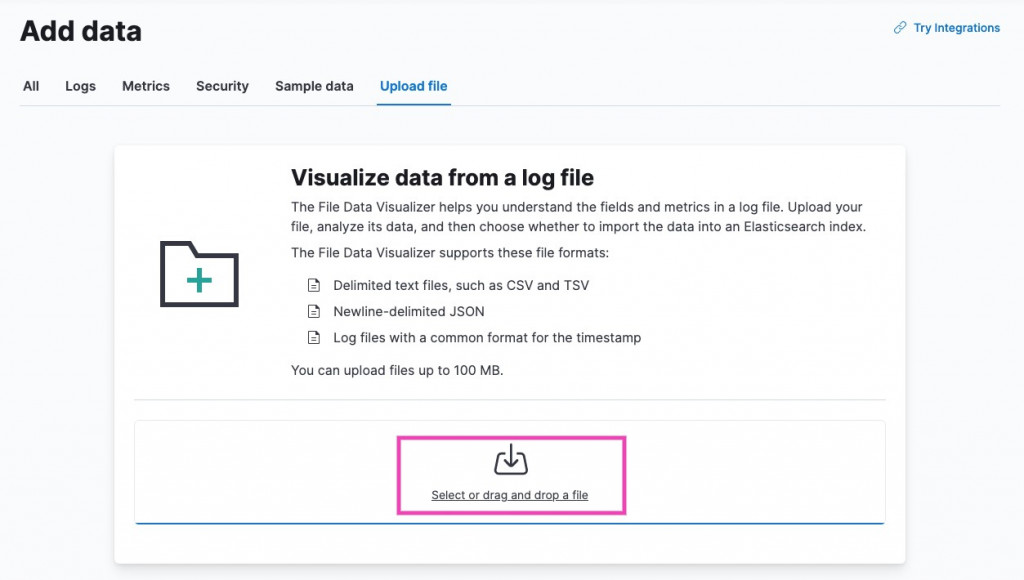Click the document icon beside Newline-delimited JSON

tap(314, 311)
